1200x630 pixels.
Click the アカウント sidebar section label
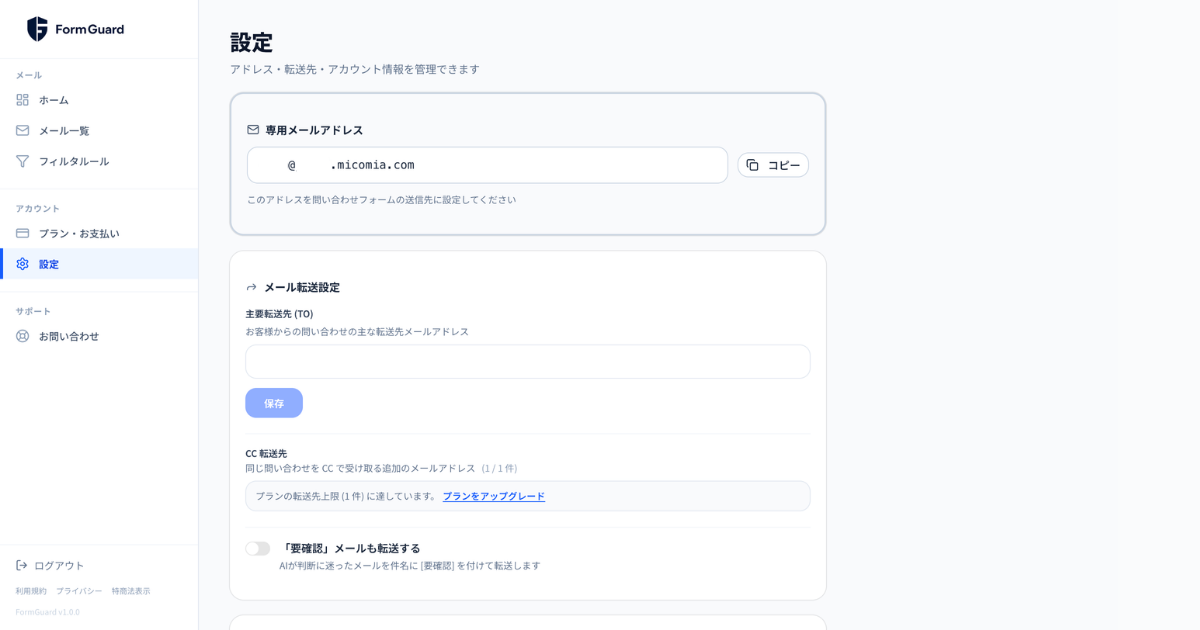point(37,208)
